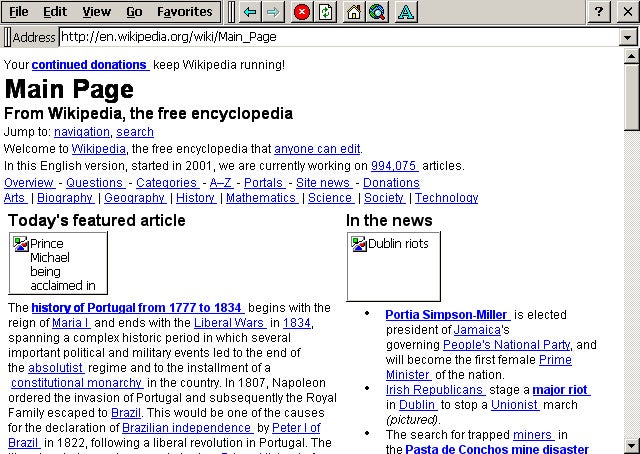Open the History portal link

(x=196, y=198)
